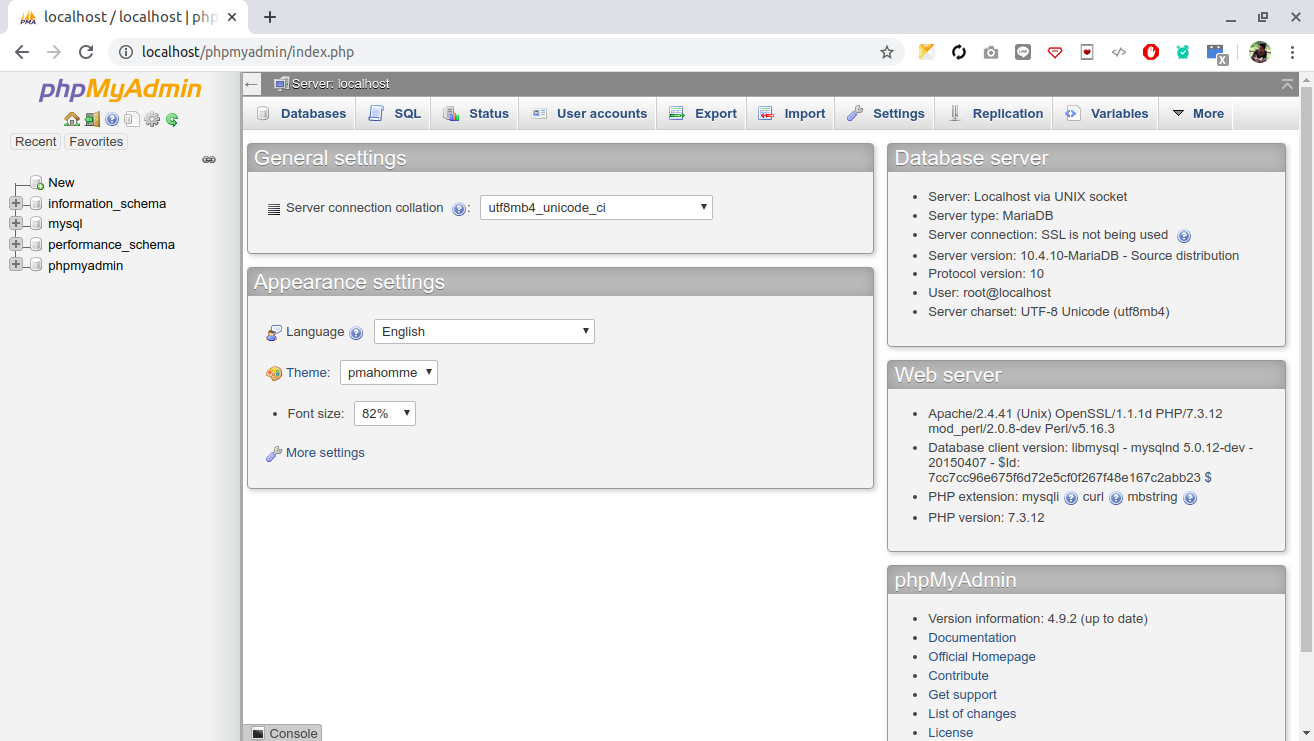Open MySQL documentation page icon
Viewport: 1314px width, 741px height.
[132, 119]
